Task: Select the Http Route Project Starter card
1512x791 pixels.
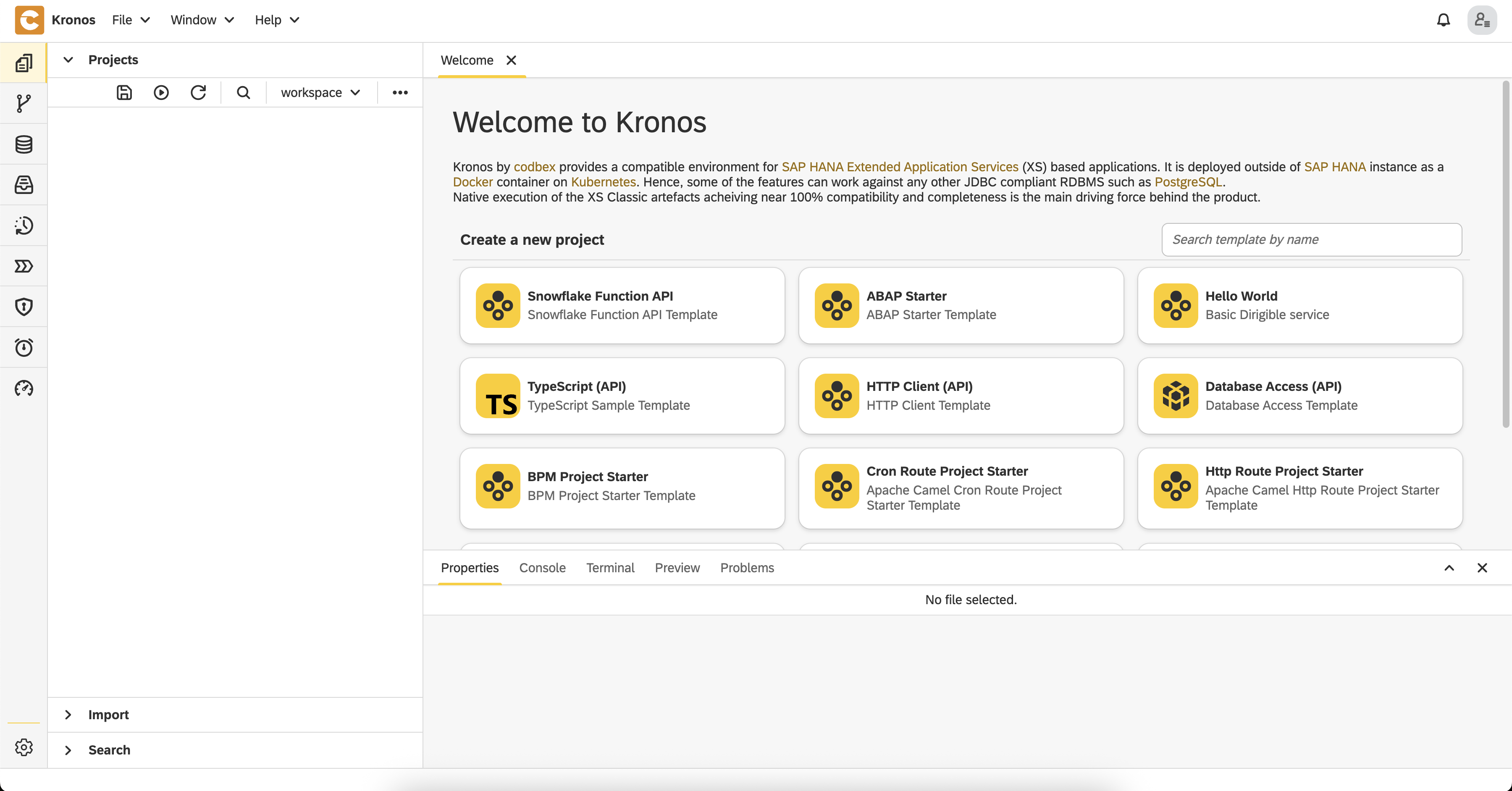Action: [1299, 488]
